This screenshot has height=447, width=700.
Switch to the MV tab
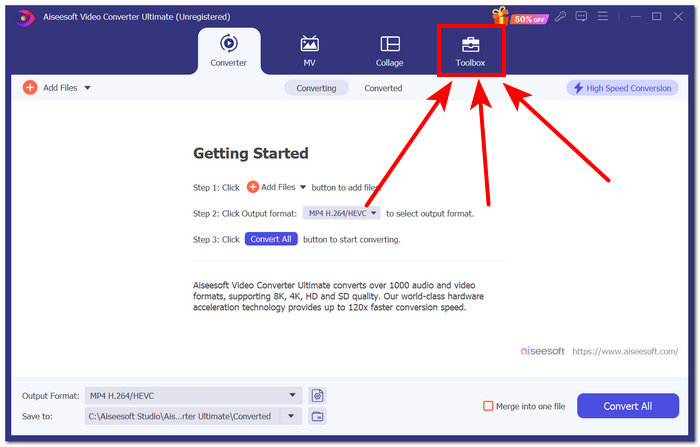click(309, 51)
